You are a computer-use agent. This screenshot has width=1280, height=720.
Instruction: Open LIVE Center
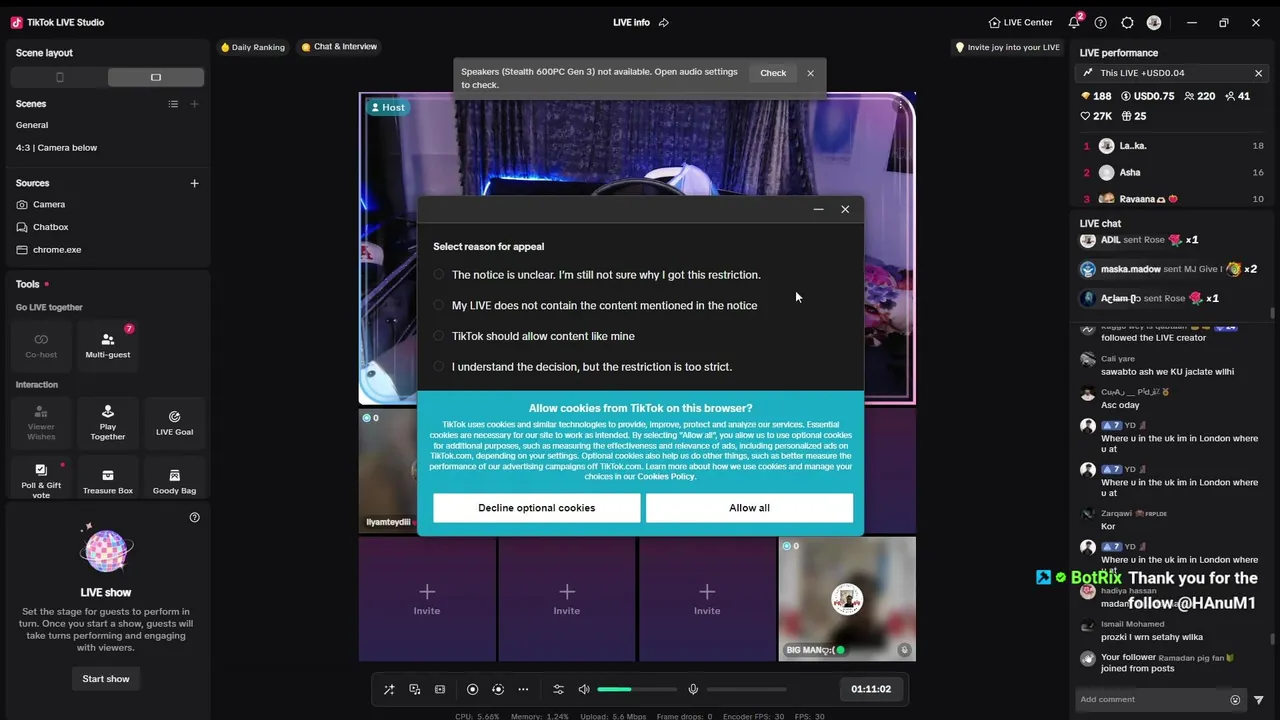pyautogui.click(x=1020, y=22)
